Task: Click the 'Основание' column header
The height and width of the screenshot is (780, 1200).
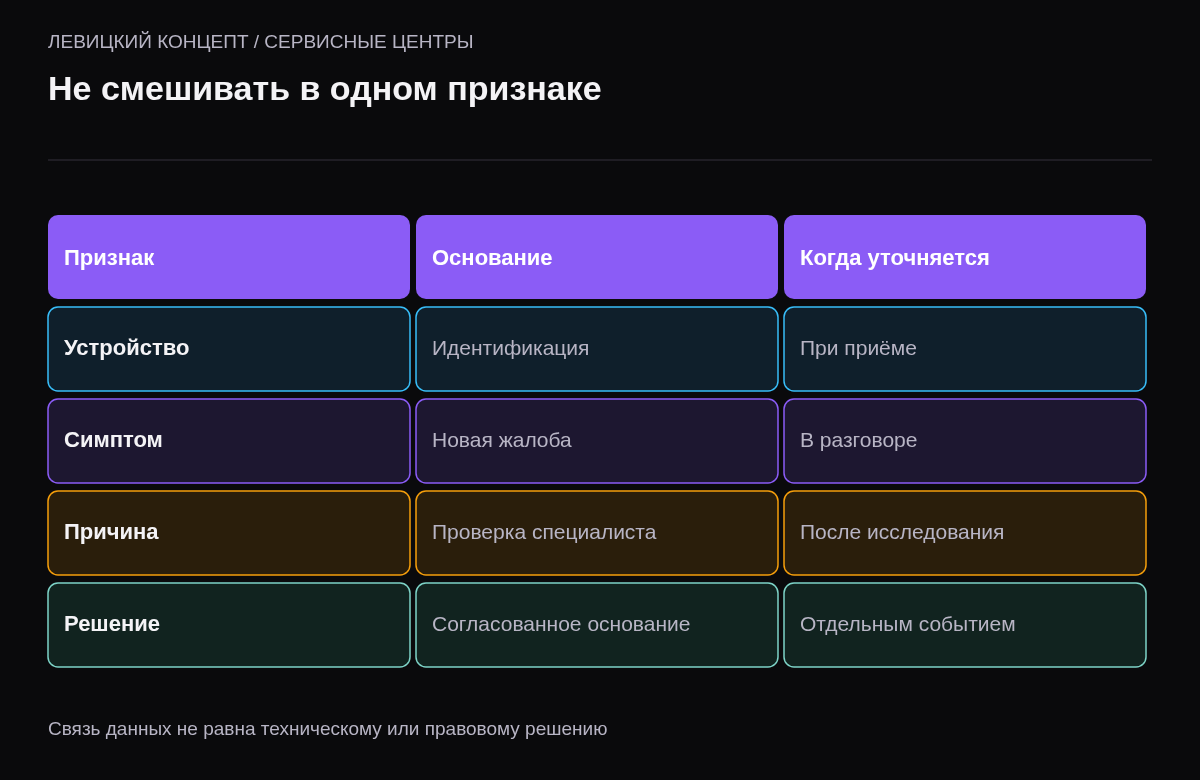Action: pyautogui.click(x=597, y=257)
